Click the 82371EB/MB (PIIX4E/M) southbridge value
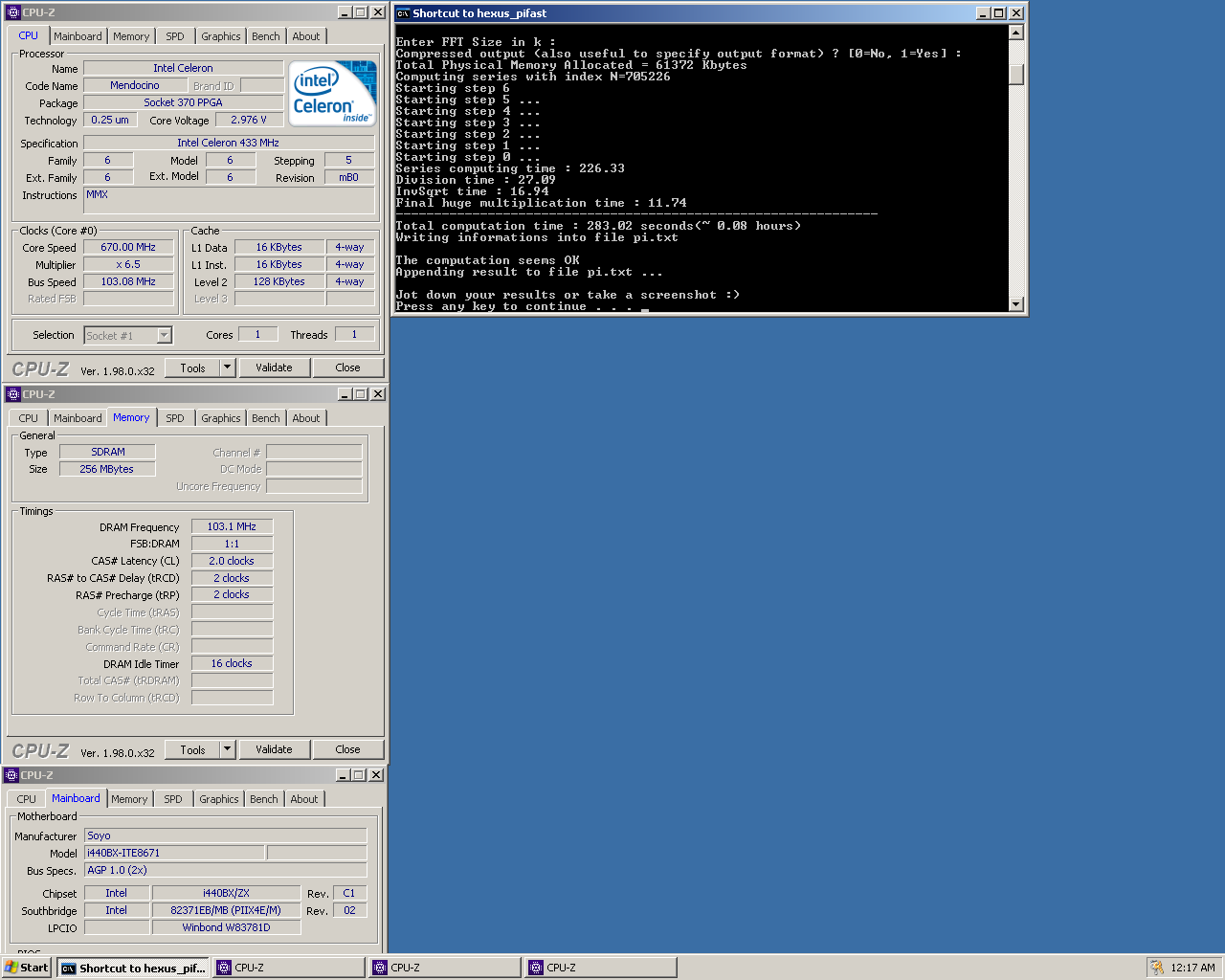The image size is (1225, 980). tap(226, 910)
